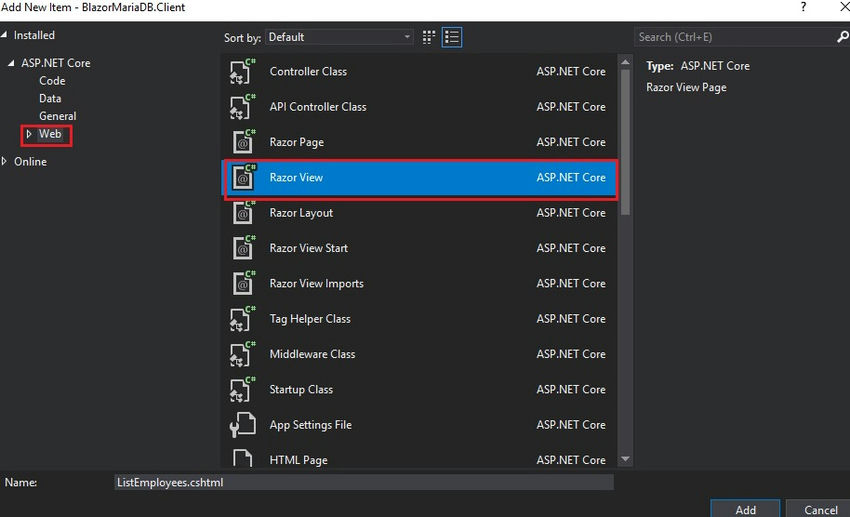Click the template list scrollbar down arrow

(x=626, y=459)
